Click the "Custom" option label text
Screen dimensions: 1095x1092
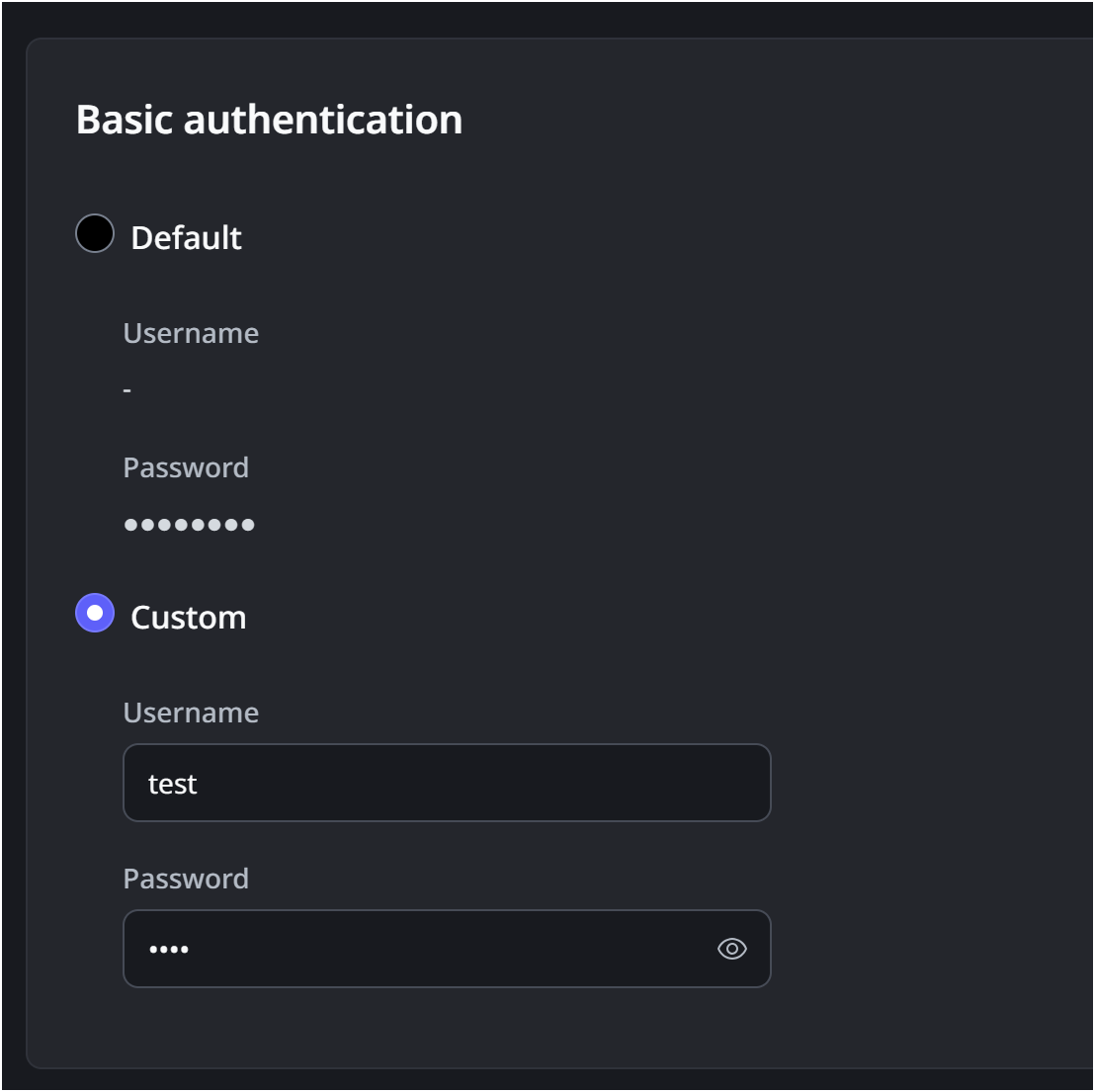[188, 618]
